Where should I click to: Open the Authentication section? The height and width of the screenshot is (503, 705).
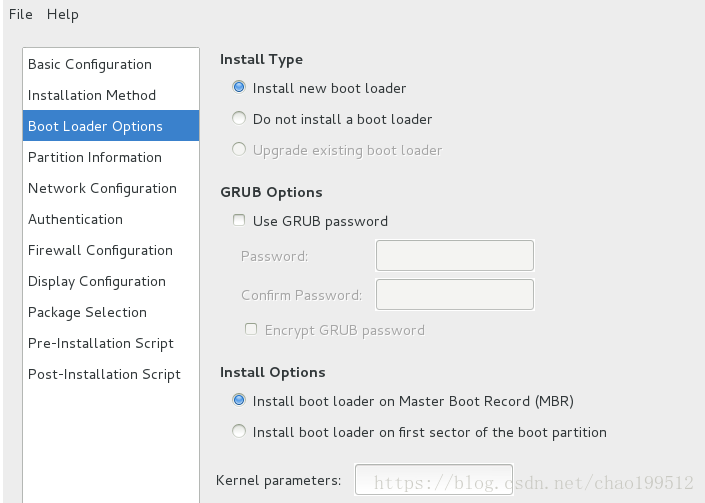[111, 219]
